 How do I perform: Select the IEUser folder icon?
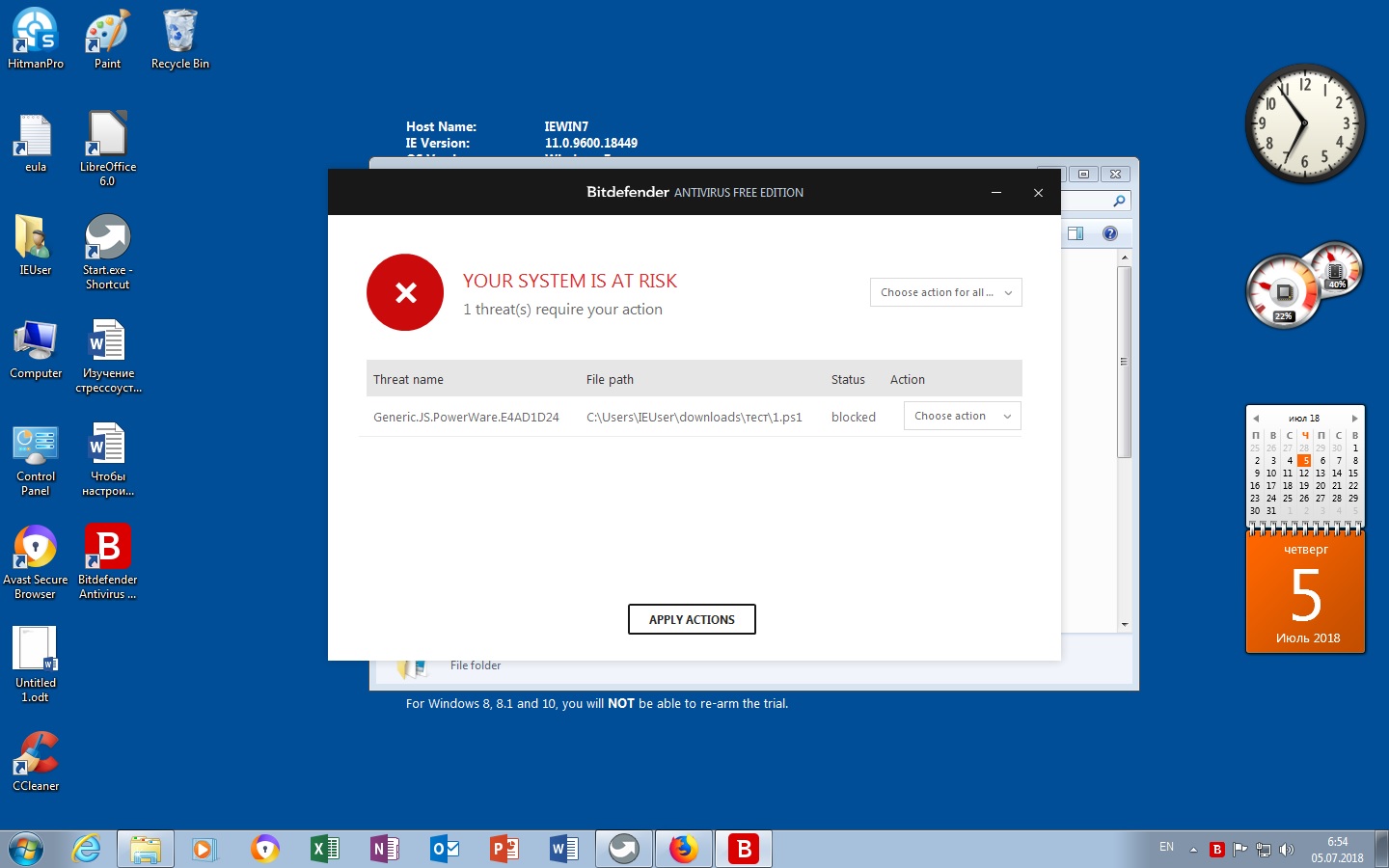(x=36, y=245)
